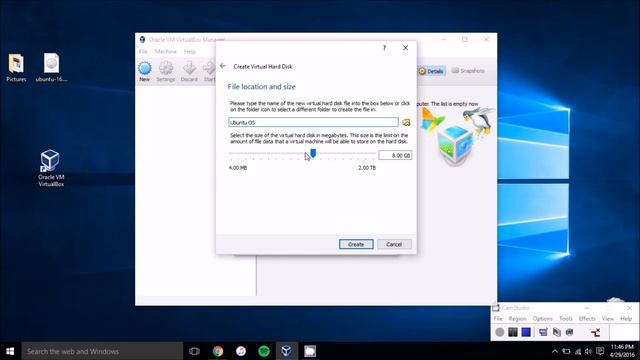The height and width of the screenshot is (360, 640).
Task: Click the 8.00 GB disk size field
Action: (x=395, y=156)
